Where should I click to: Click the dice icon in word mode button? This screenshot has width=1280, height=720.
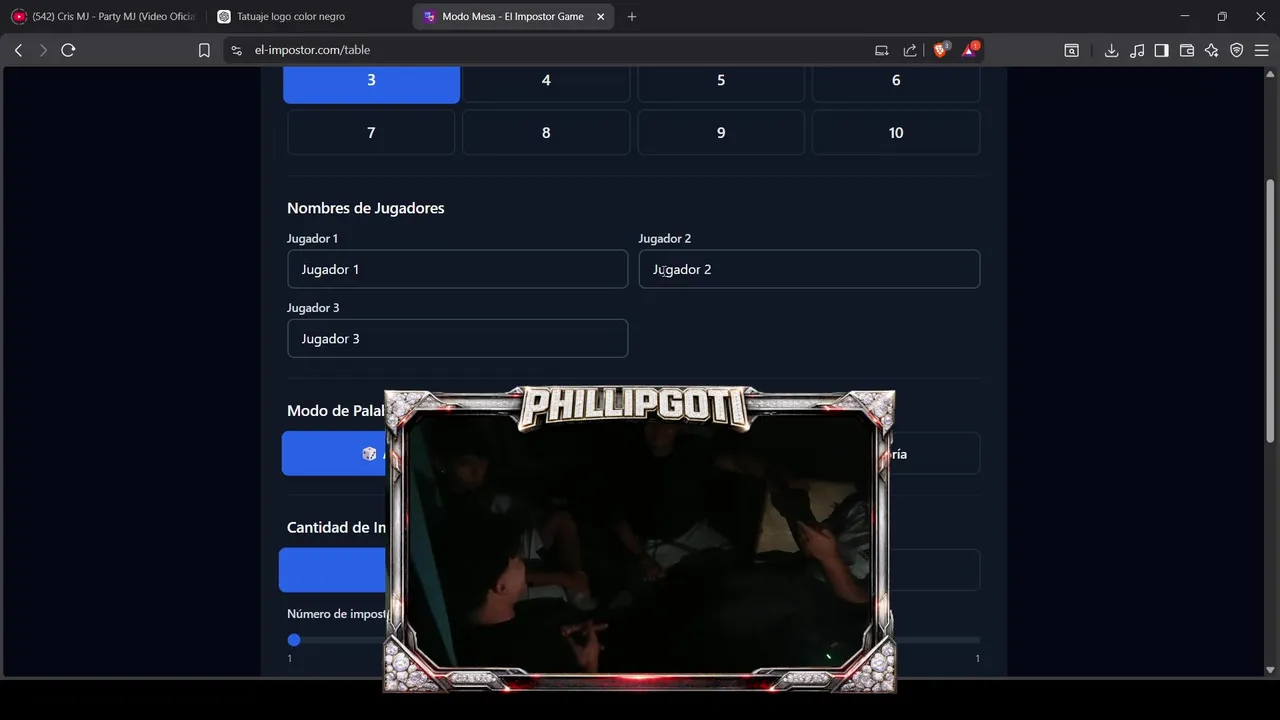pyautogui.click(x=369, y=454)
